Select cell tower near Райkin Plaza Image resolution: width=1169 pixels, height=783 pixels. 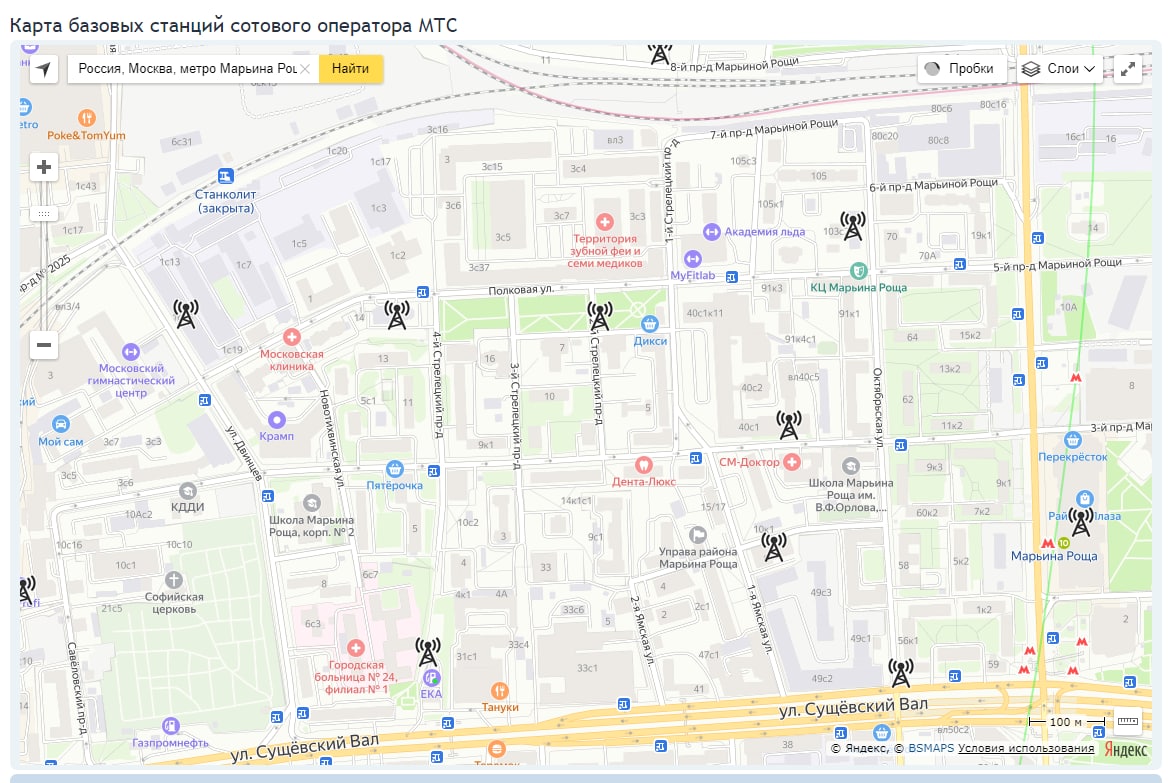coord(1081,521)
